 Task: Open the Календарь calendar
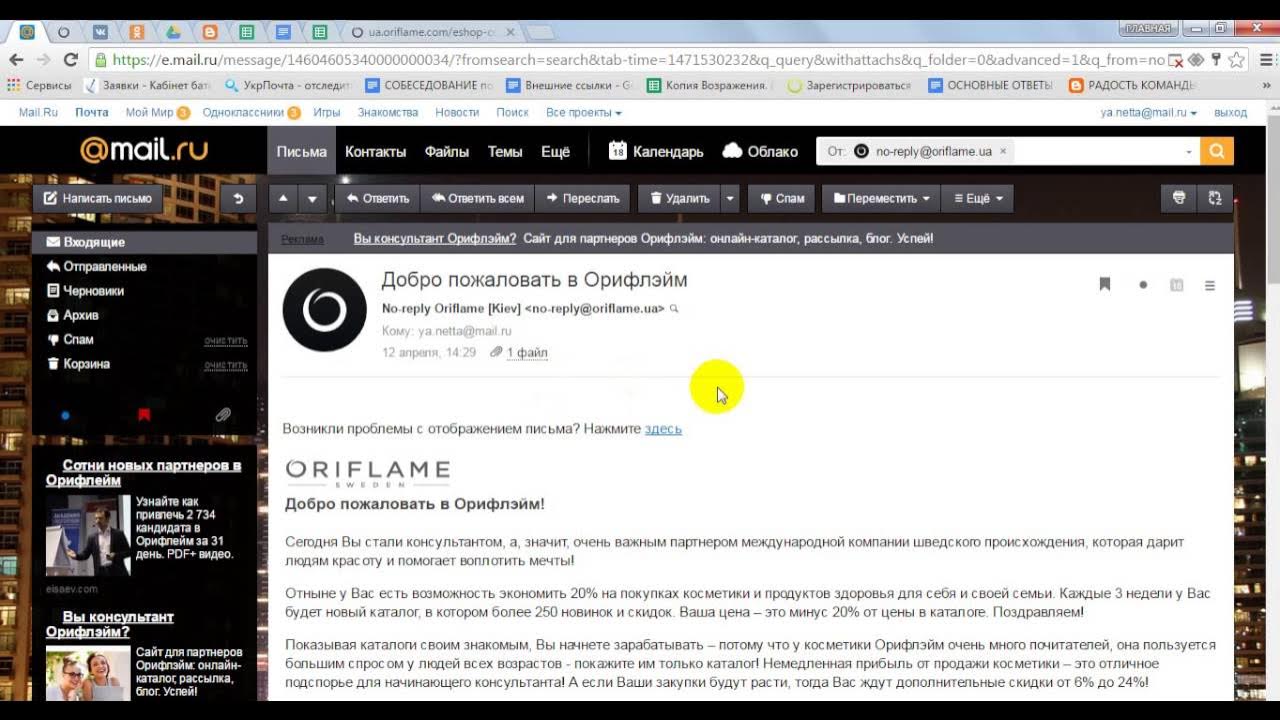tap(656, 151)
